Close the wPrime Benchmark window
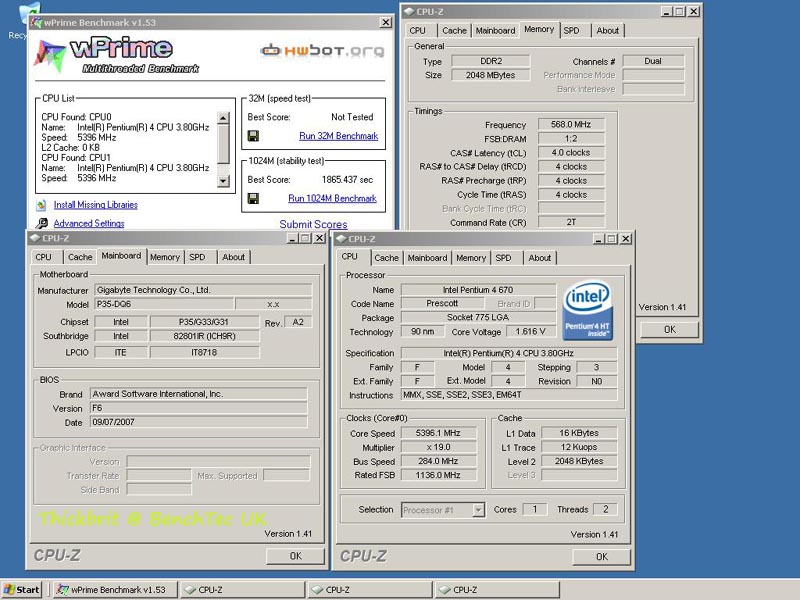Viewport: 800px width, 600px height. point(386,22)
